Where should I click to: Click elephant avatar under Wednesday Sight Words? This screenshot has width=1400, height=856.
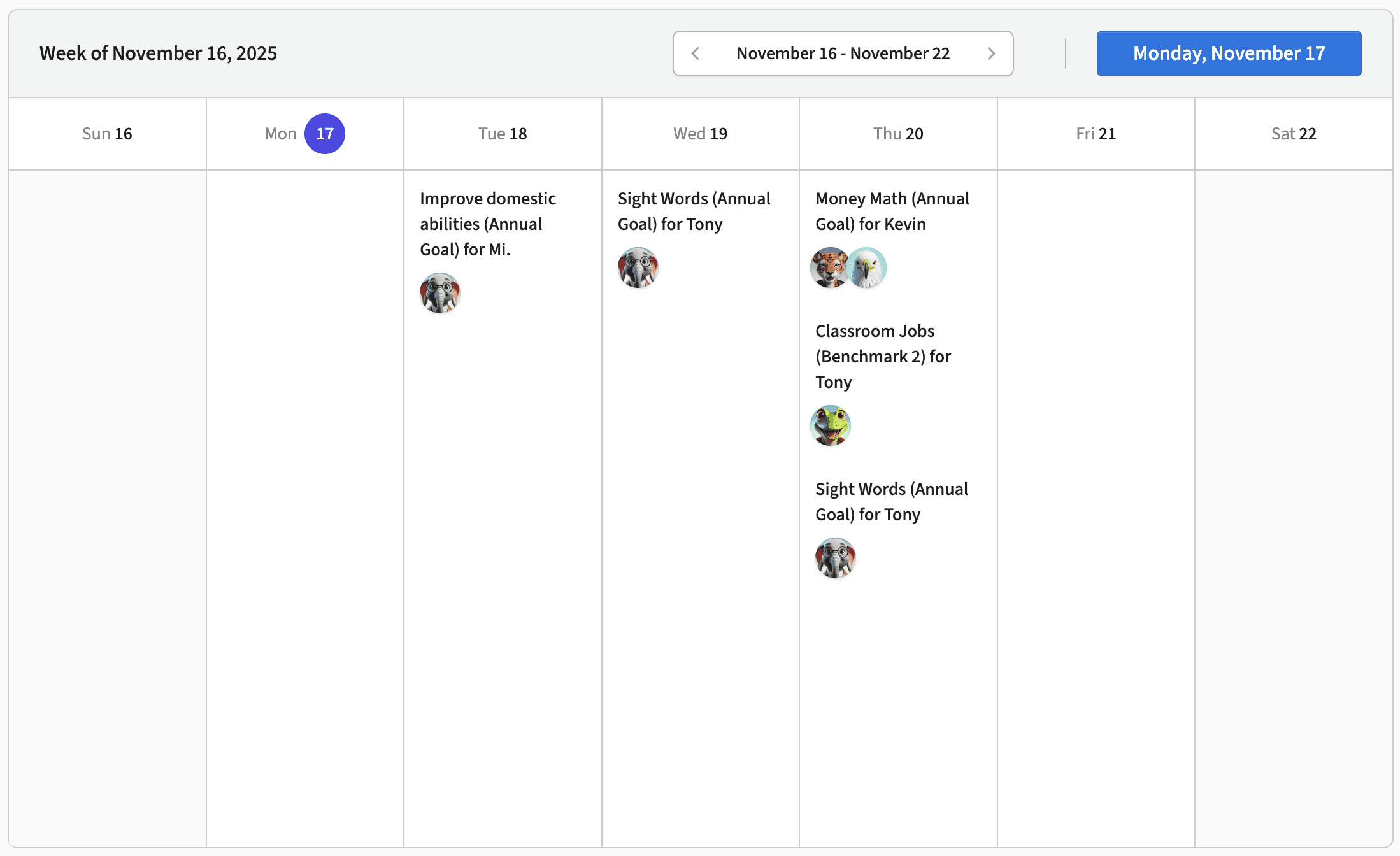(638, 267)
